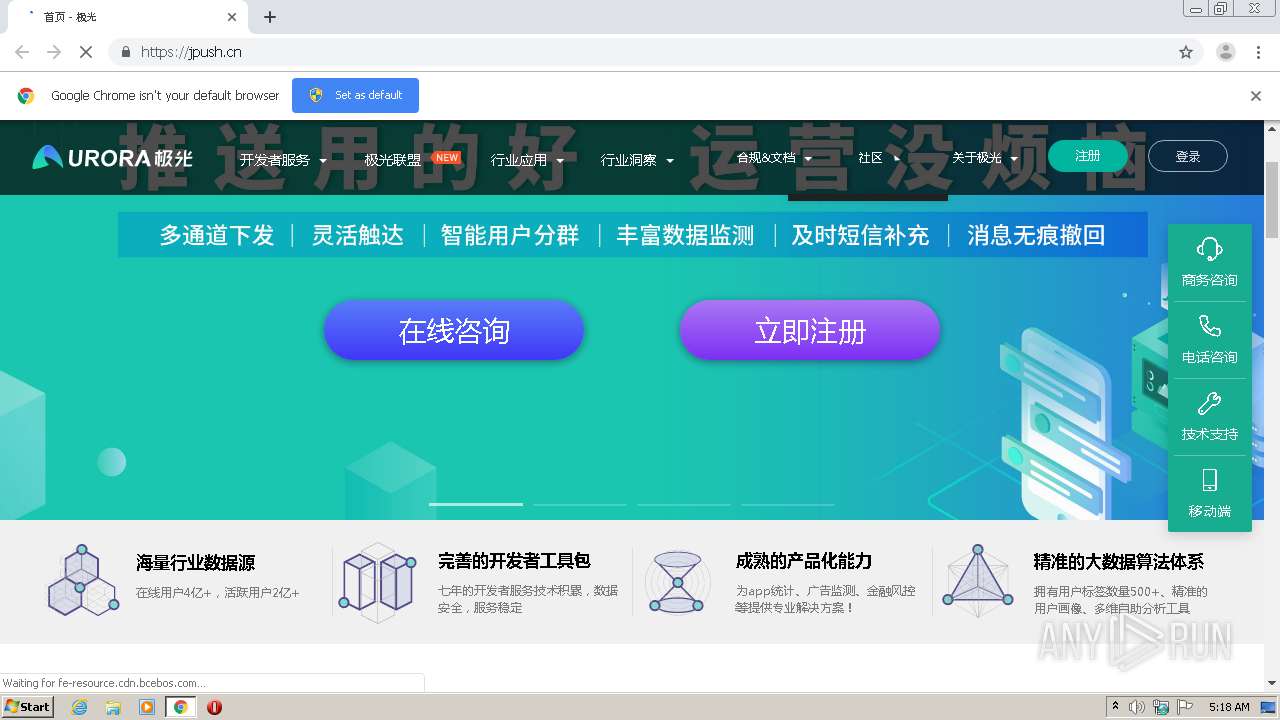
Task: Click the 精准的大数据算法体系 heading
Action: pos(1118,562)
